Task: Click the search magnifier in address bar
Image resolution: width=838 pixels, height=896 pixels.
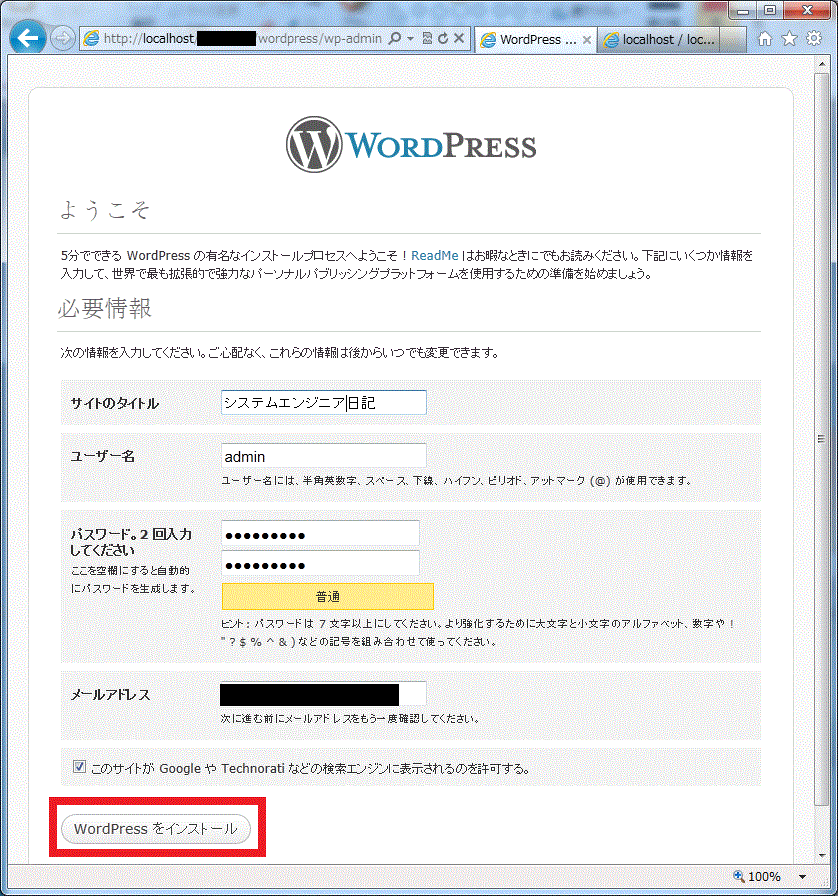Action: pos(395,38)
